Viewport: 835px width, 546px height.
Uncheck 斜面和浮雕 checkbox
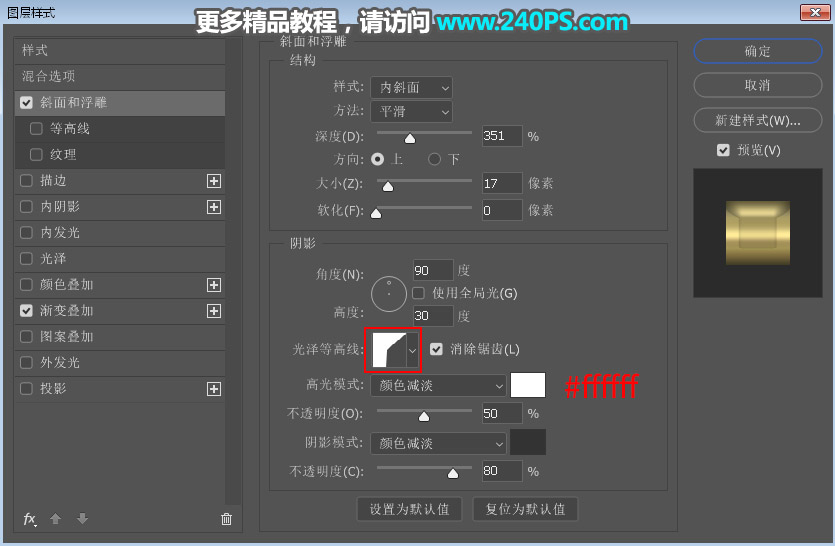pos(26,102)
